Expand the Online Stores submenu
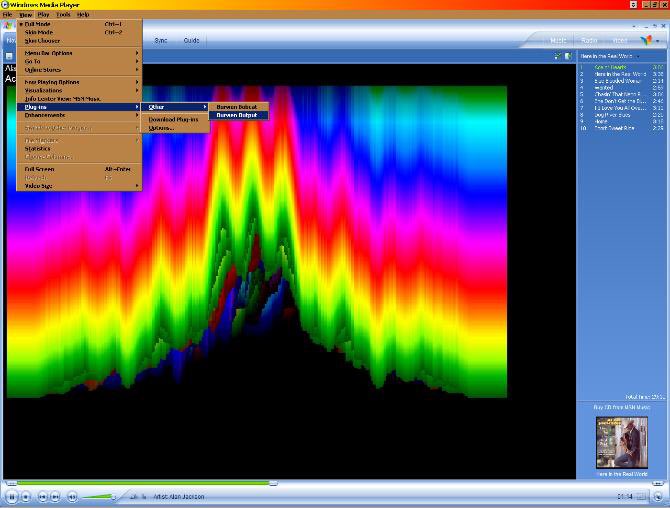 [x=79, y=70]
